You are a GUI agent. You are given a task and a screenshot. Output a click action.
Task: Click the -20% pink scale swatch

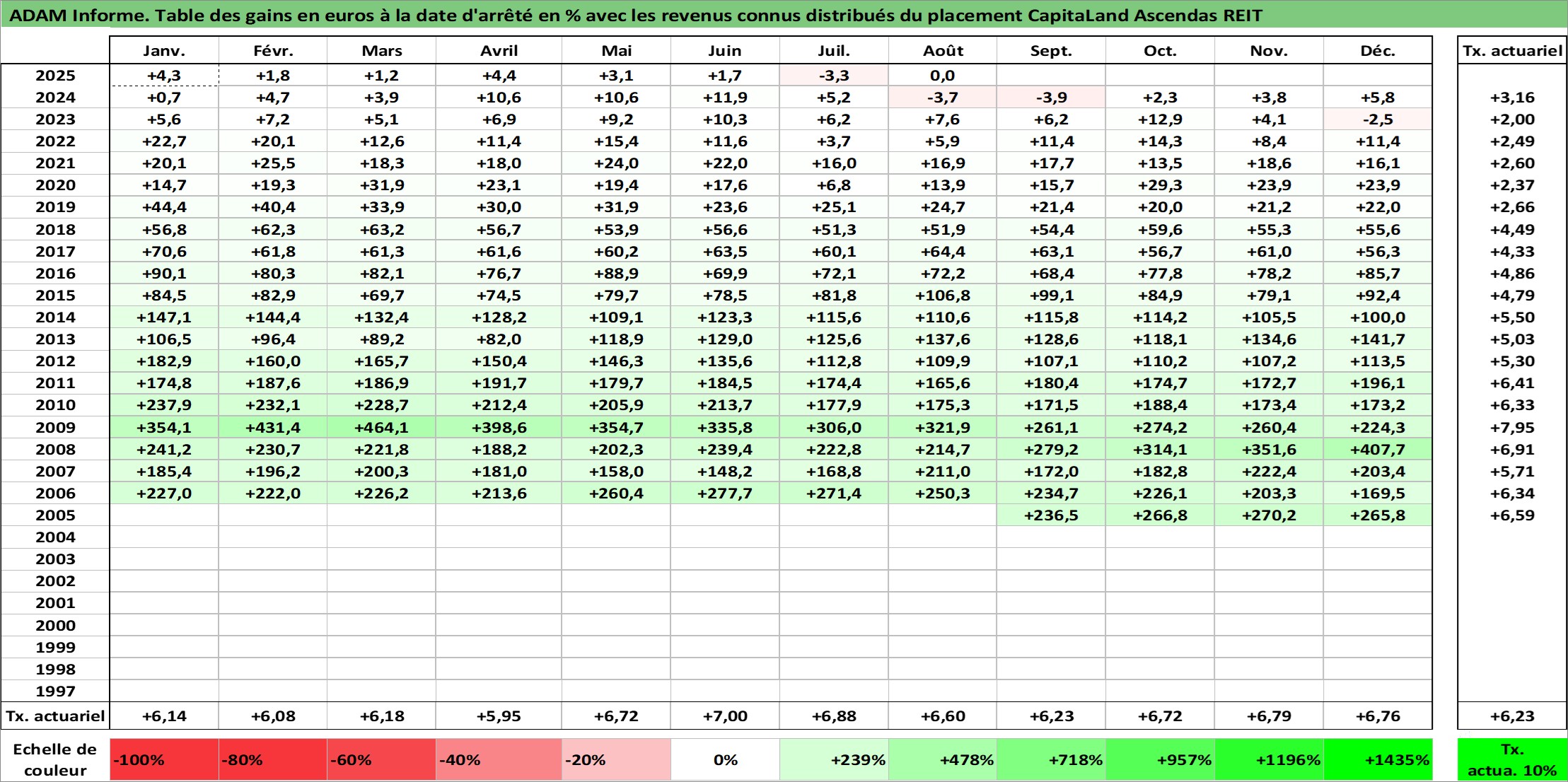point(617,759)
